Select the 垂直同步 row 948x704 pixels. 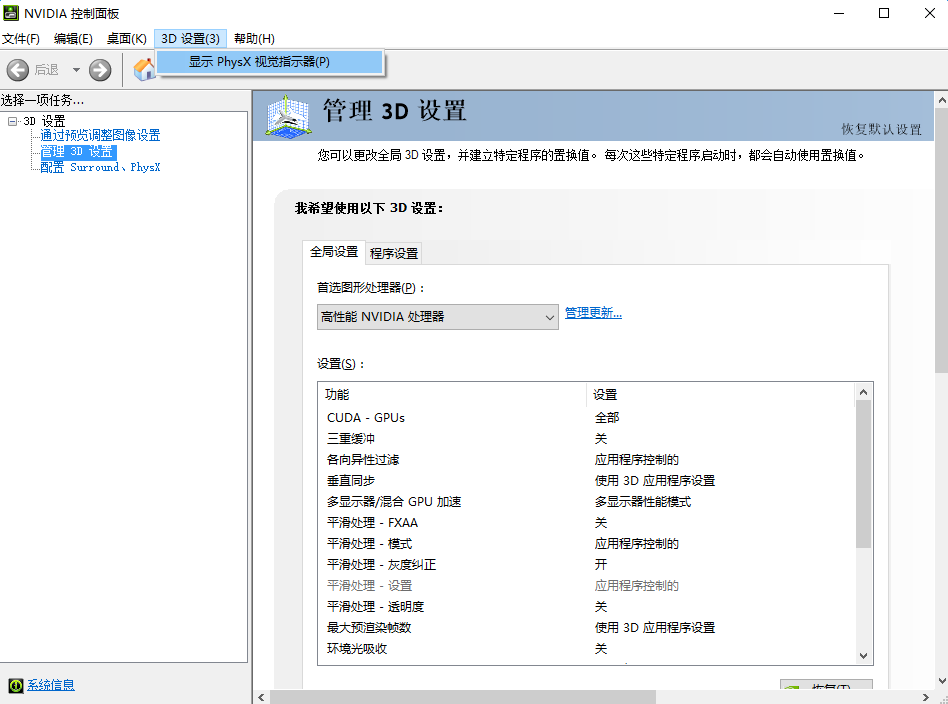(x=586, y=481)
